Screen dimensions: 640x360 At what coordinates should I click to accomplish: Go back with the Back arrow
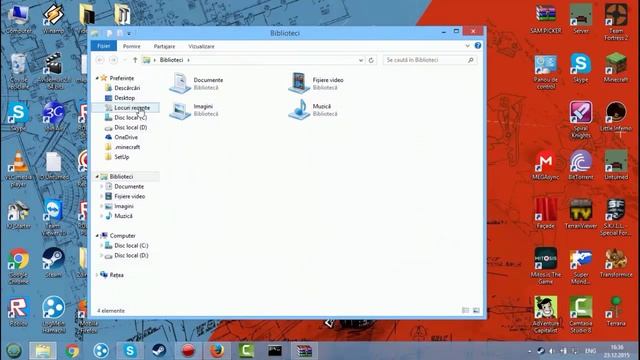pyautogui.click(x=100, y=60)
